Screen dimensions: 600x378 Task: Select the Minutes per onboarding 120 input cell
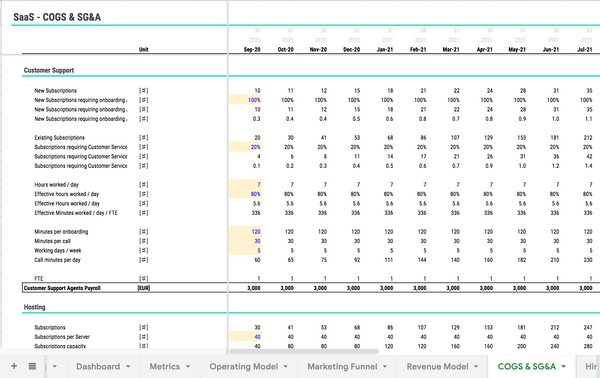pyautogui.click(x=245, y=231)
